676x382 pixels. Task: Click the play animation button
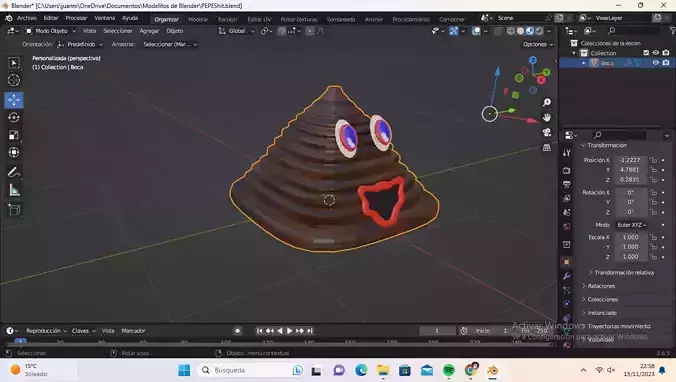(x=289, y=331)
